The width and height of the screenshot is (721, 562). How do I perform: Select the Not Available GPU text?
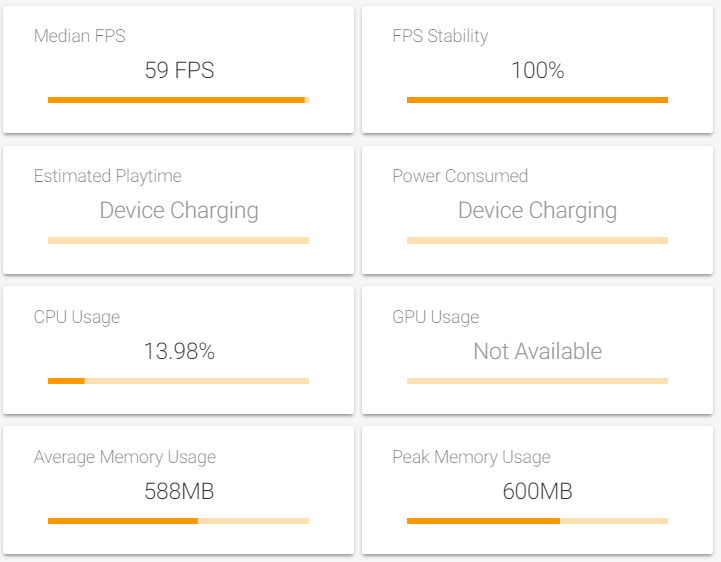(538, 351)
